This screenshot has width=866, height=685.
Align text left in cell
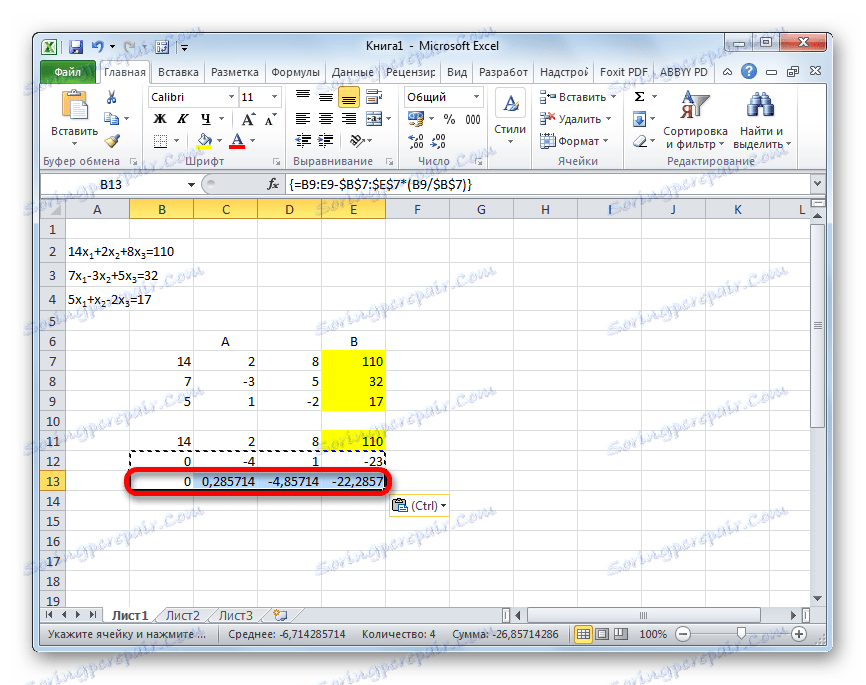click(303, 119)
